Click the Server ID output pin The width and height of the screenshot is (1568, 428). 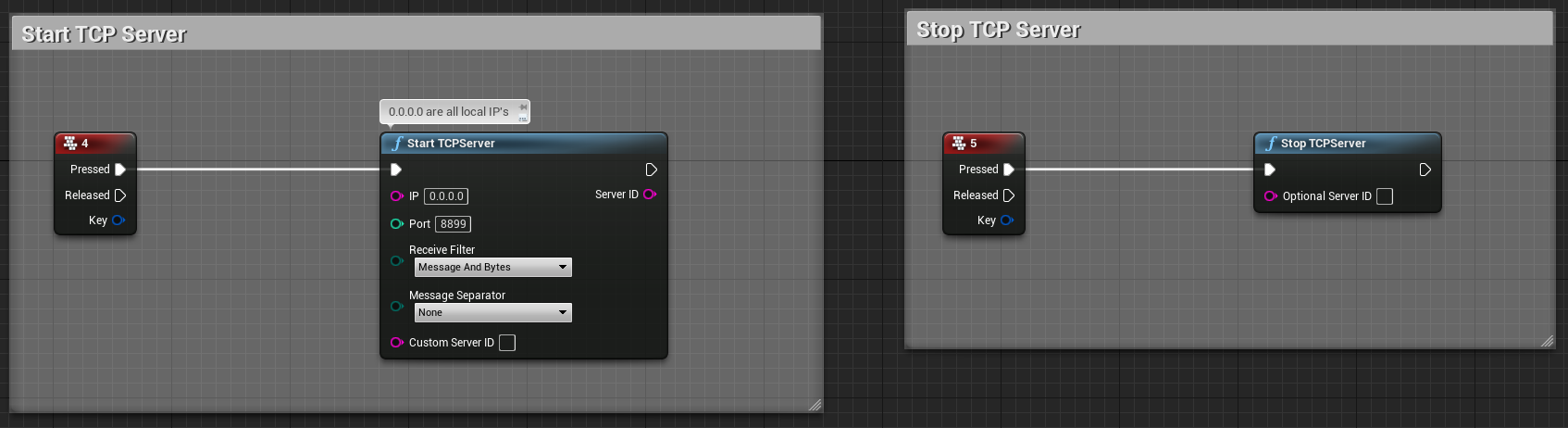click(650, 195)
